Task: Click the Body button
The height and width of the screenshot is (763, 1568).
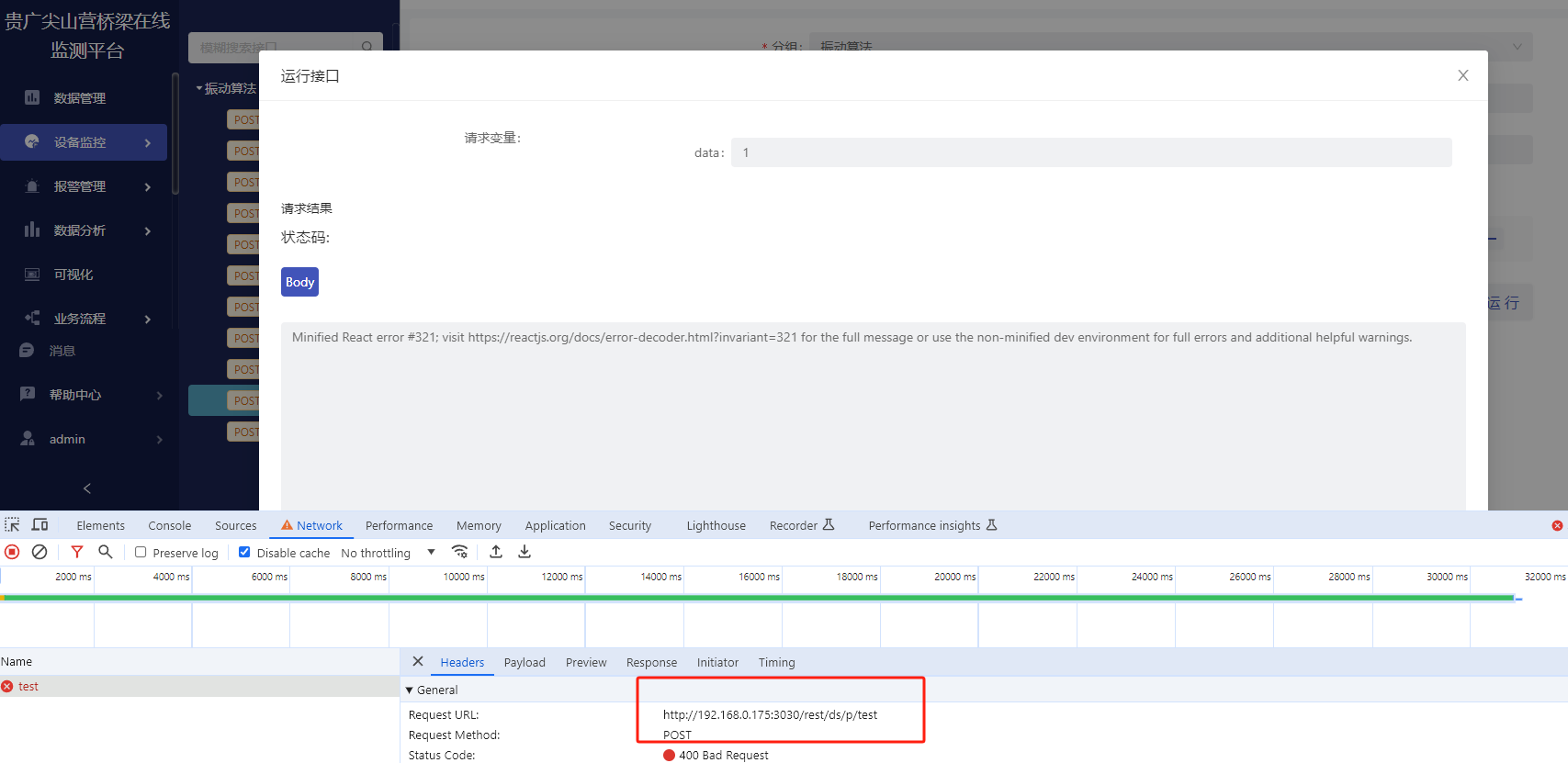Action: pyautogui.click(x=299, y=282)
